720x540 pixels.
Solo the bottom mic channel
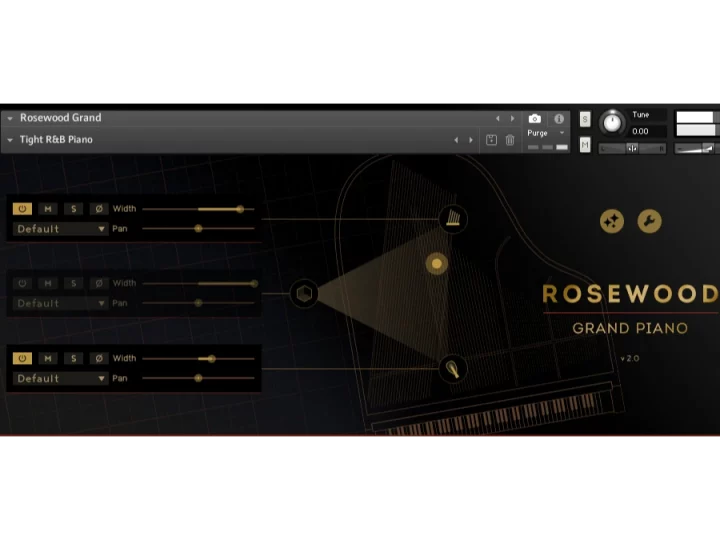pos(73,359)
